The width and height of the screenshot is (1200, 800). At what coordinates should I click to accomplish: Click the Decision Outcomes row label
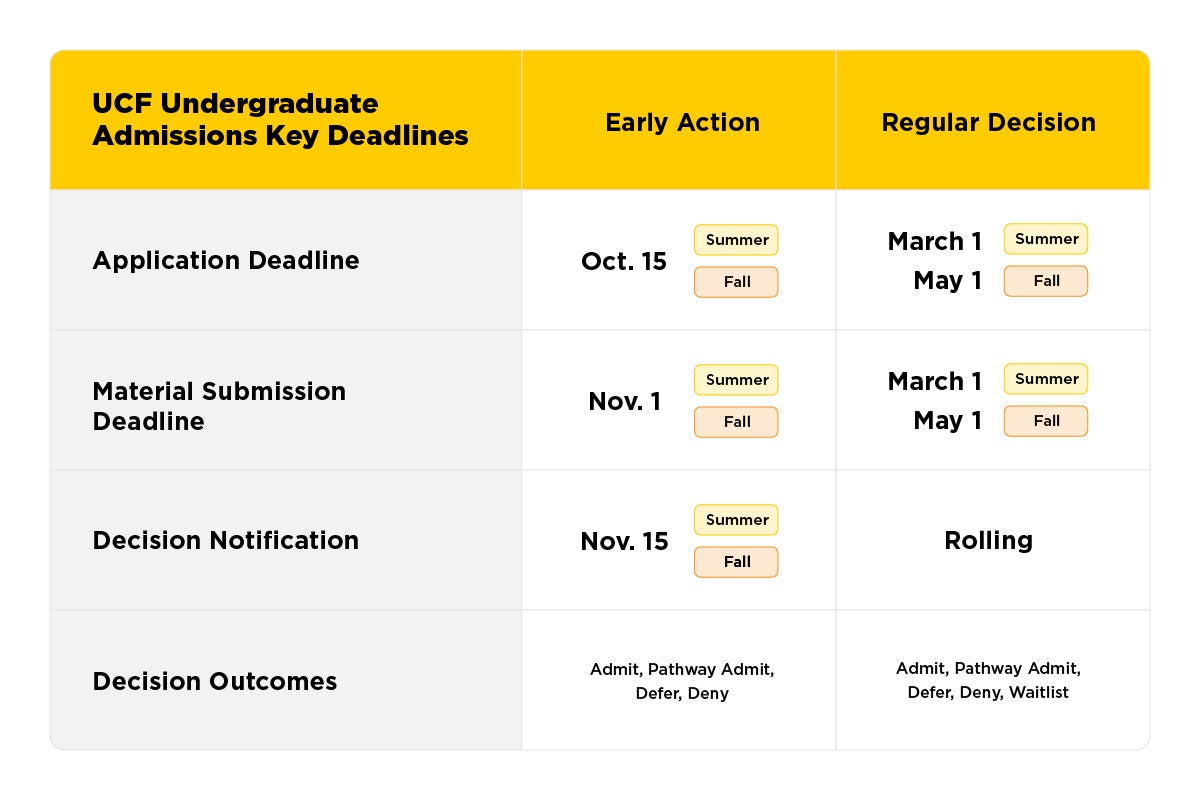pyautogui.click(x=215, y=681)
